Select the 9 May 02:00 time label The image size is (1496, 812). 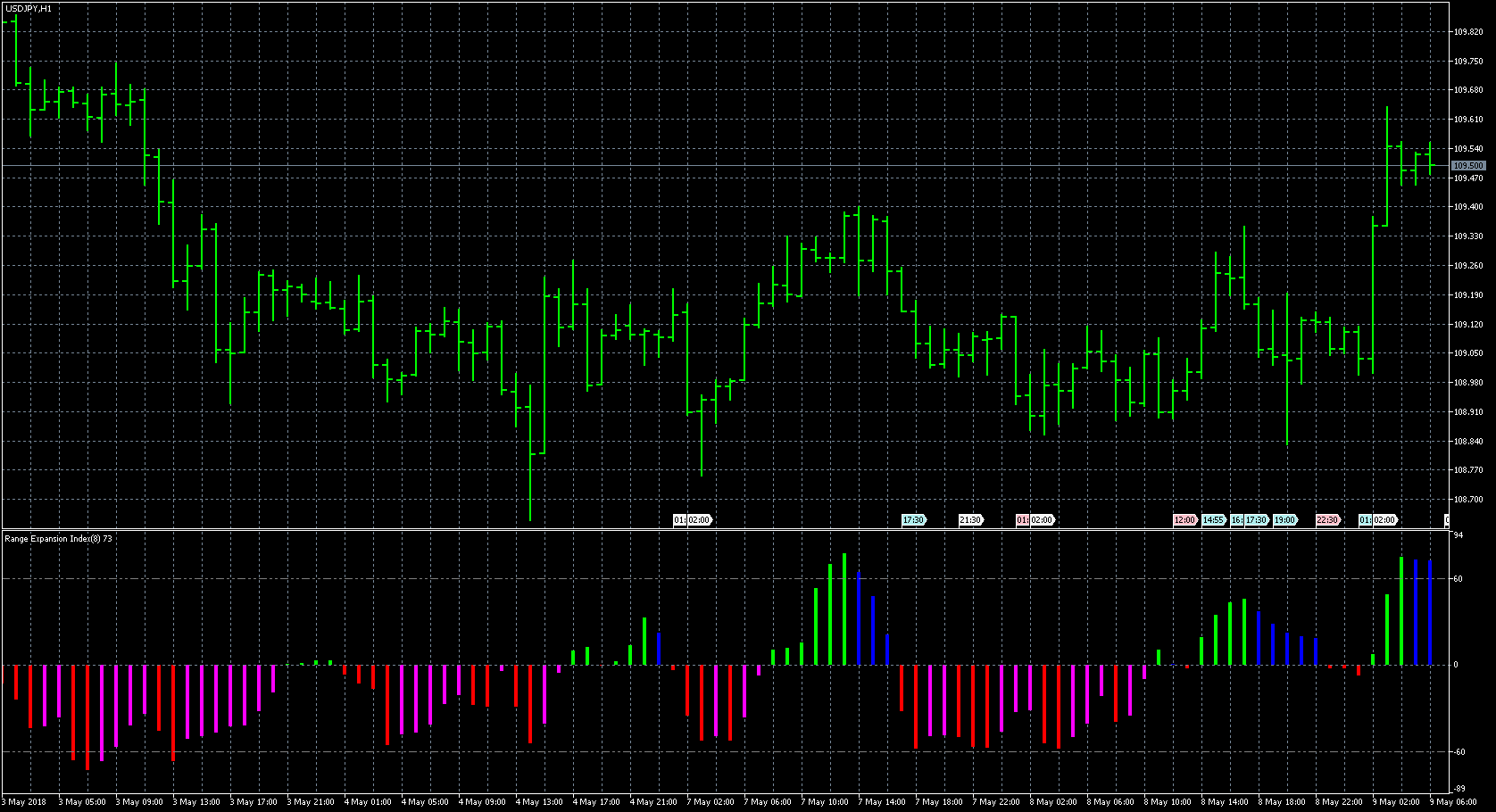[x=1398, y=802]
